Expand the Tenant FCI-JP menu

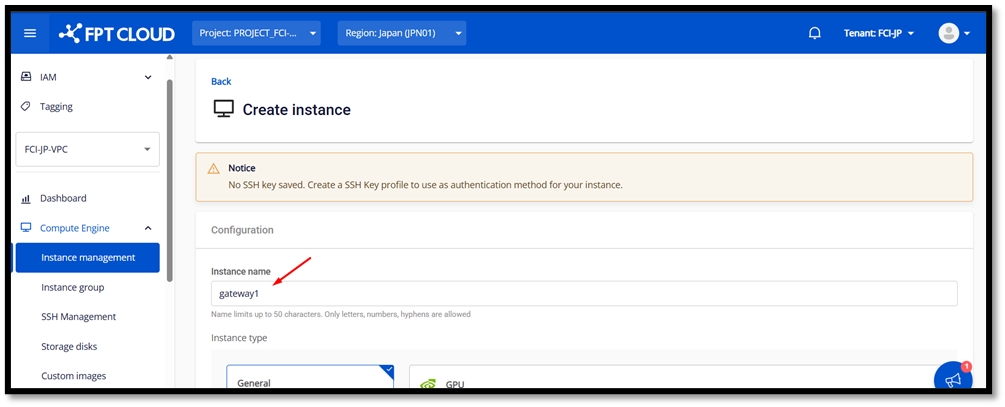pyautogui.click(x=879, y=33)
